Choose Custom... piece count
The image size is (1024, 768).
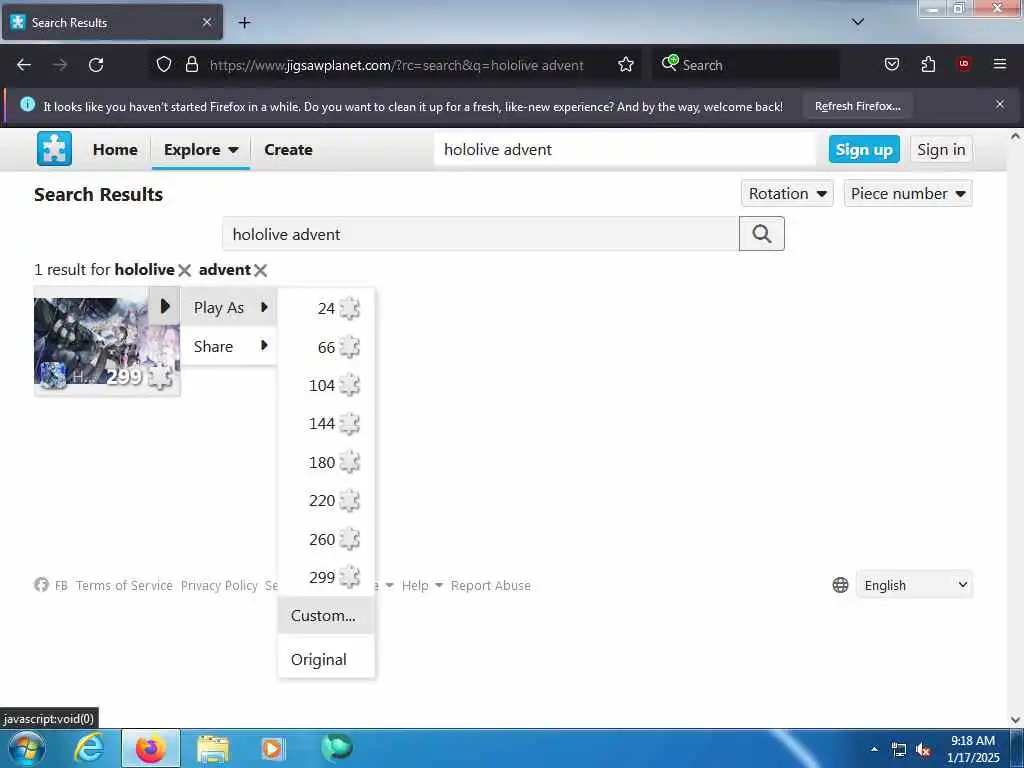coord(327,615)
